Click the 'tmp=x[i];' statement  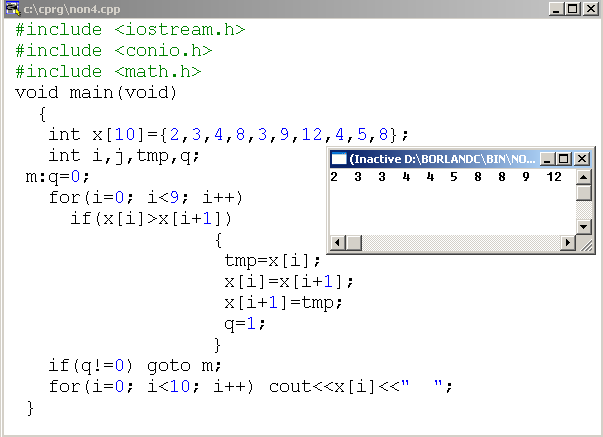[x=272, y=261]
